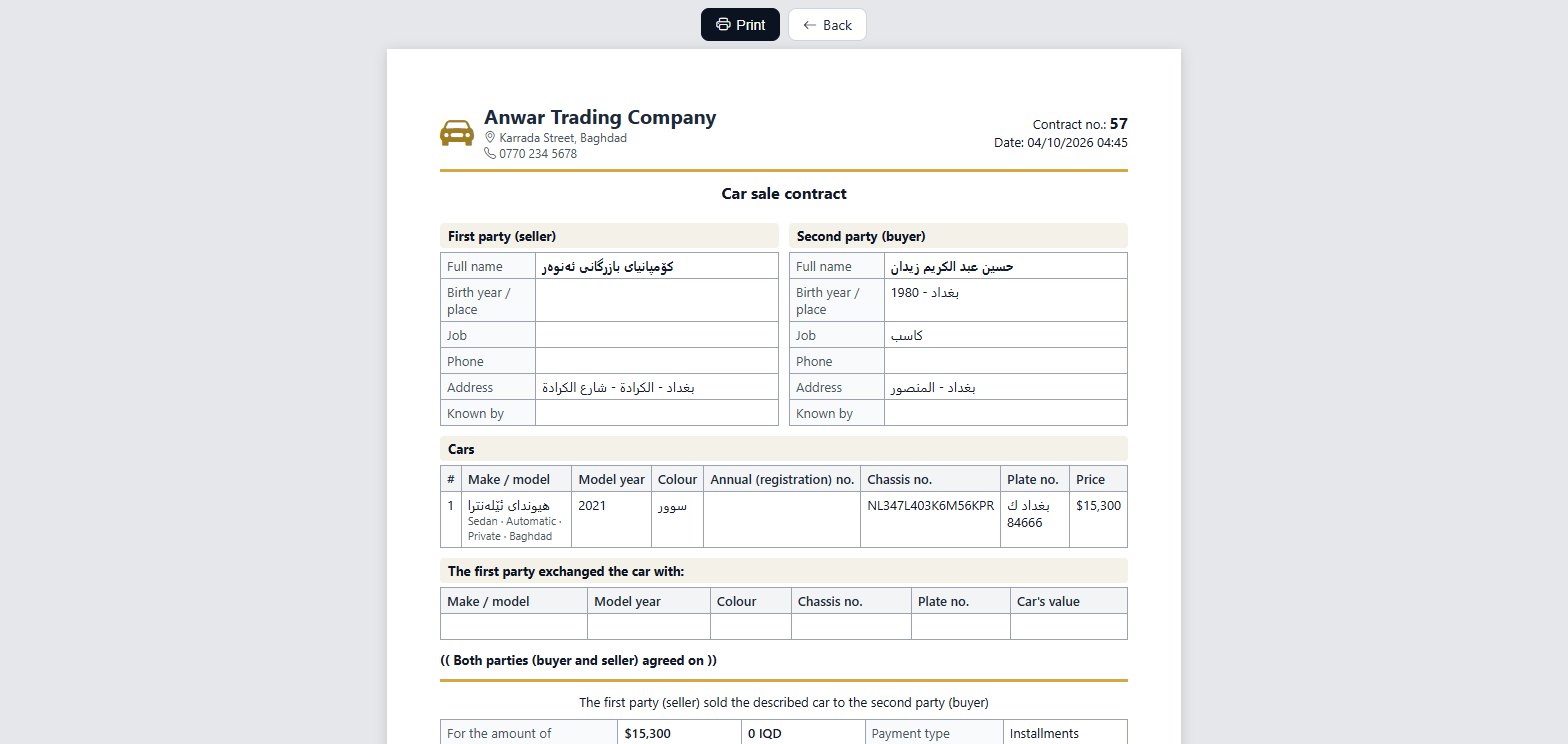Click the Cars section header
The image size is (1568, 744).
[x=784, y=449]
